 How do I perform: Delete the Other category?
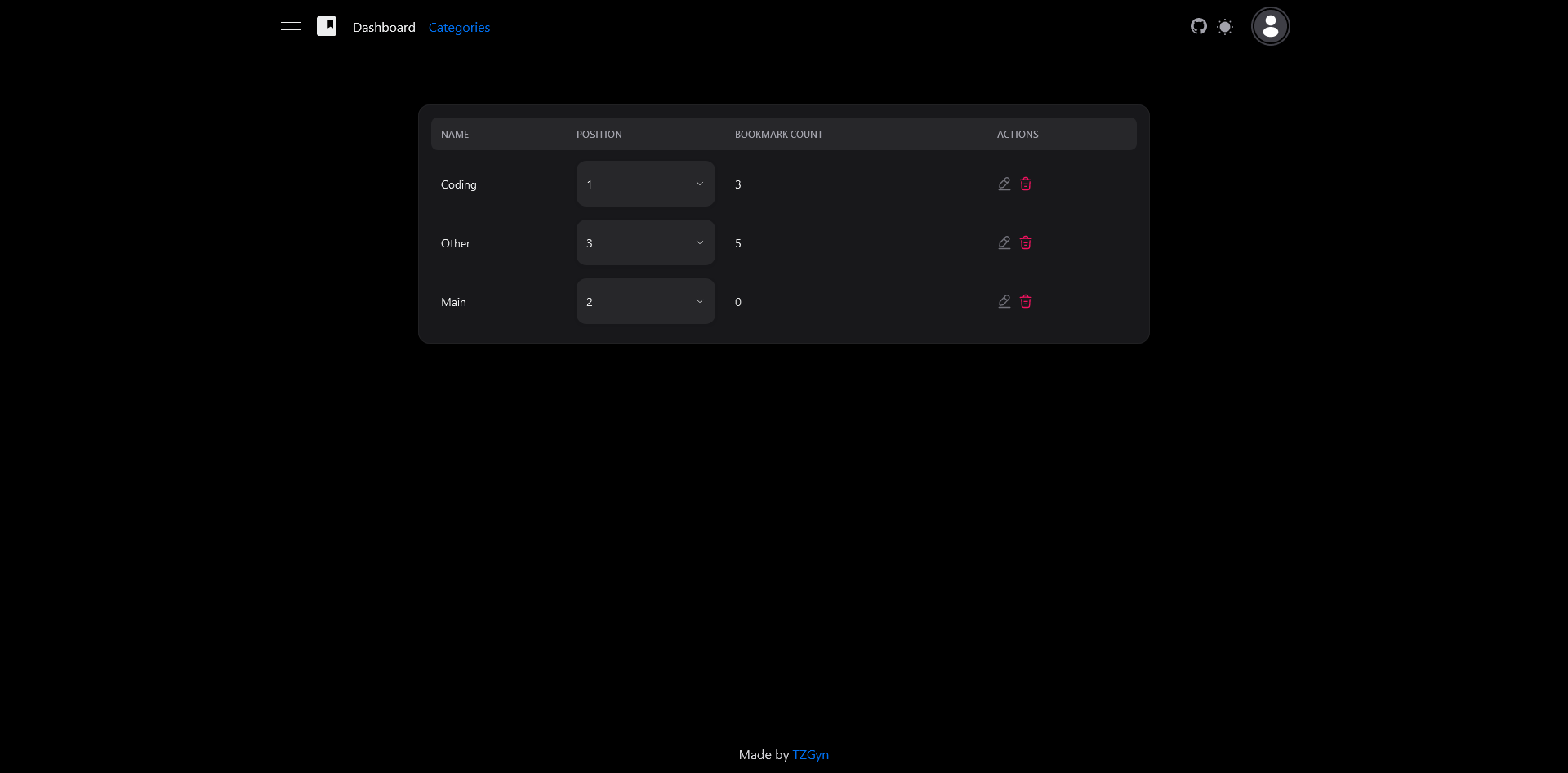[x=1026, y=242]
